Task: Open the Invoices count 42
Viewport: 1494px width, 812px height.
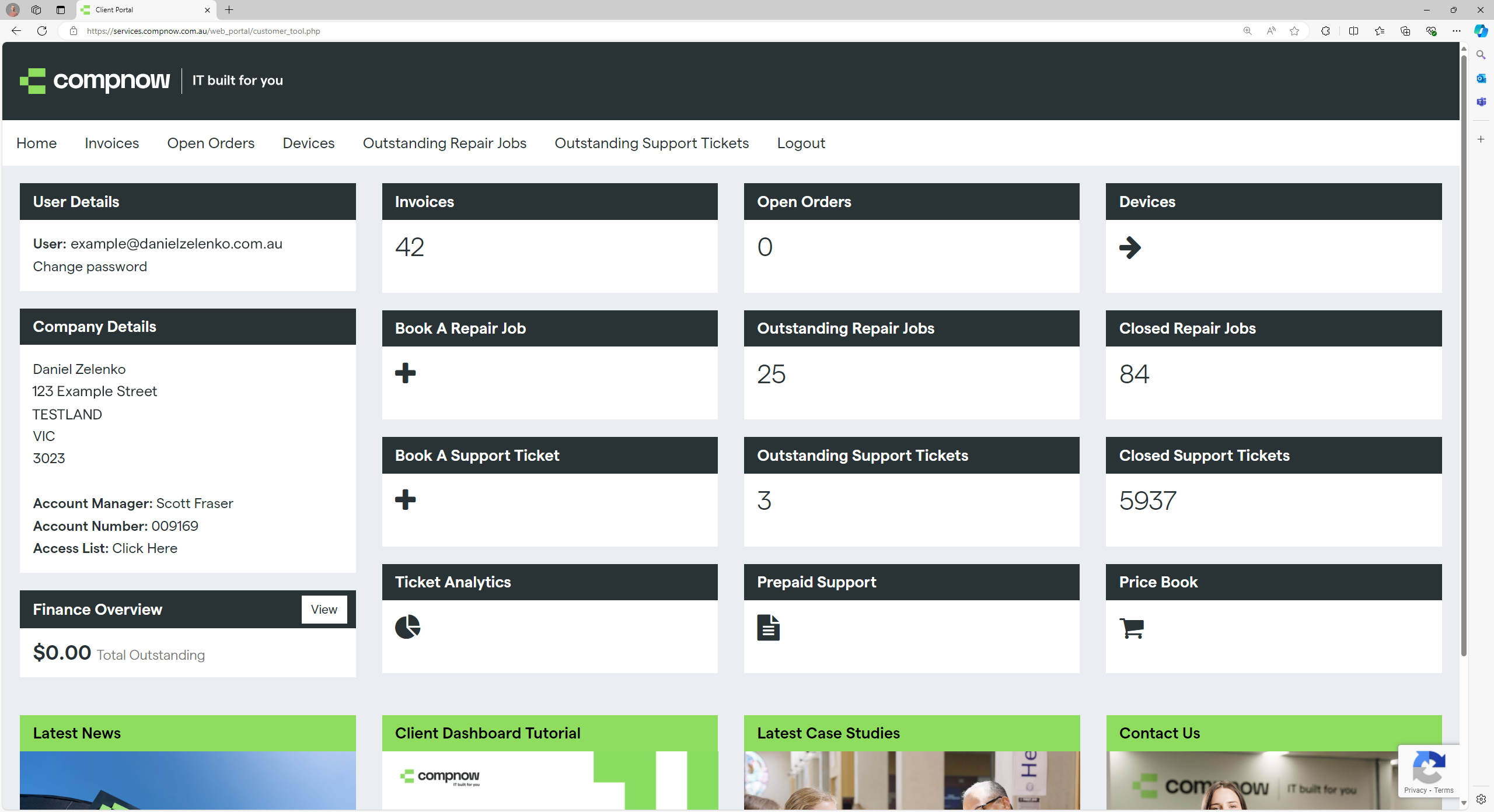Action: point(410,247)
